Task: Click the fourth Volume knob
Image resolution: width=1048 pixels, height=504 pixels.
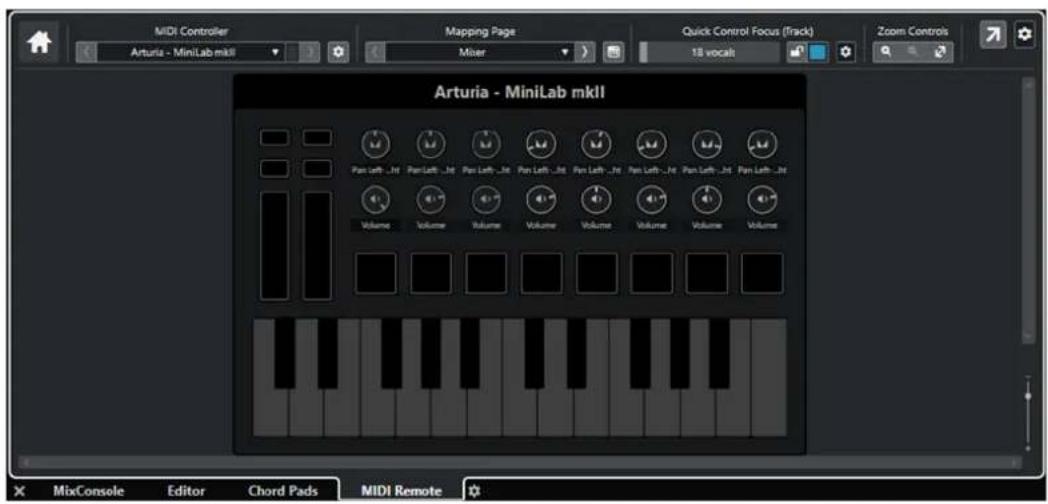Action: tap(540, 199)
